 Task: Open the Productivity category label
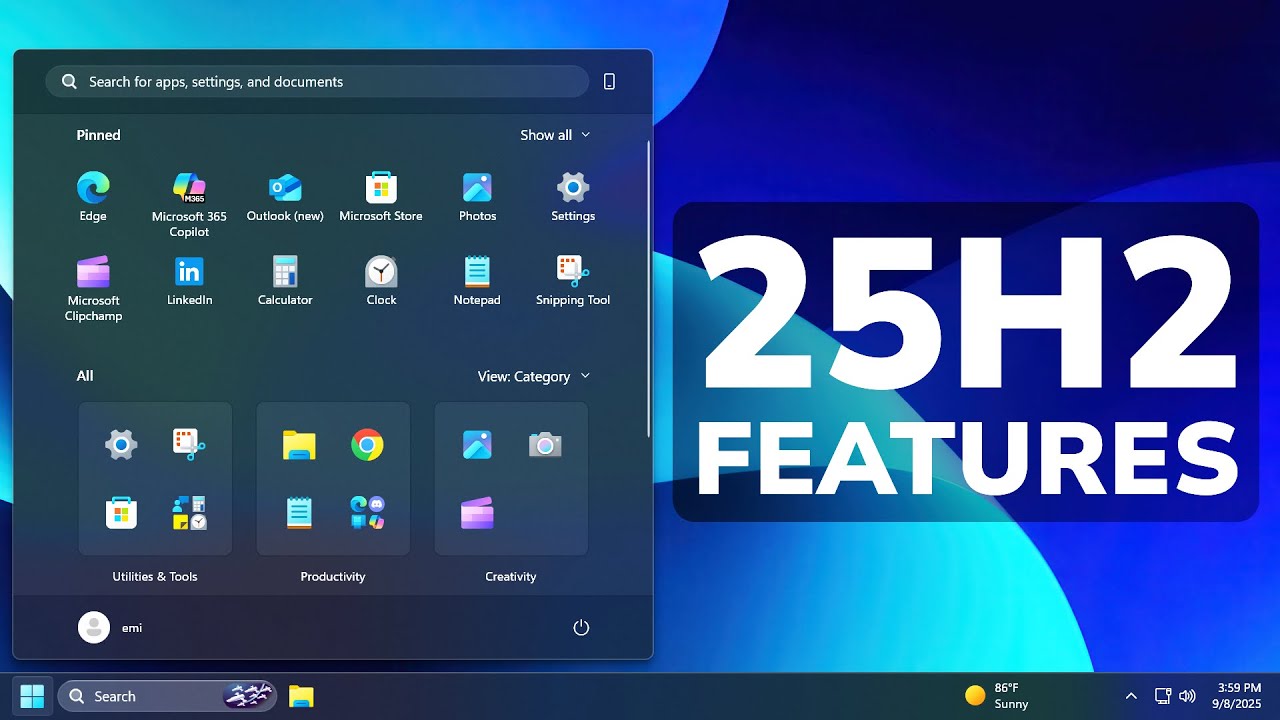coord(333,577)
